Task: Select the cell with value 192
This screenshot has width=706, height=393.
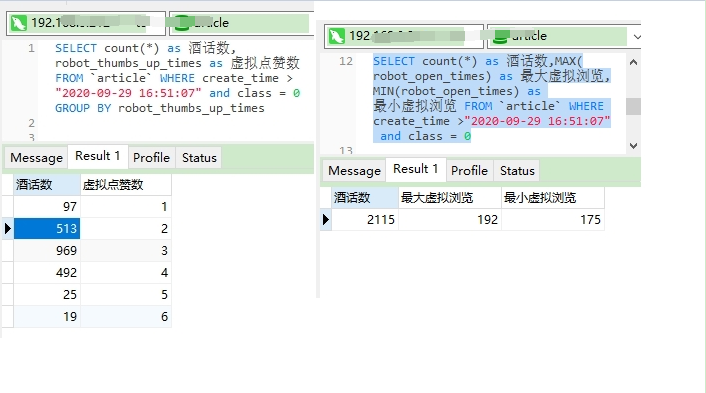Action: pos(450,220)
